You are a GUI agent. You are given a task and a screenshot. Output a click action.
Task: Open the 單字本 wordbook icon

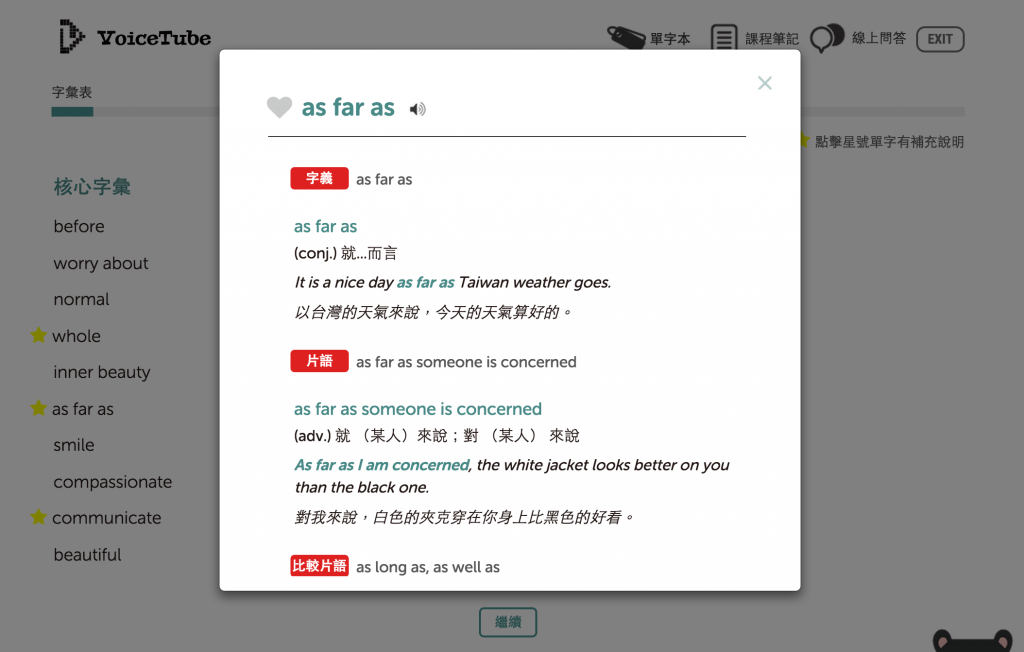[x=627, y=35]
